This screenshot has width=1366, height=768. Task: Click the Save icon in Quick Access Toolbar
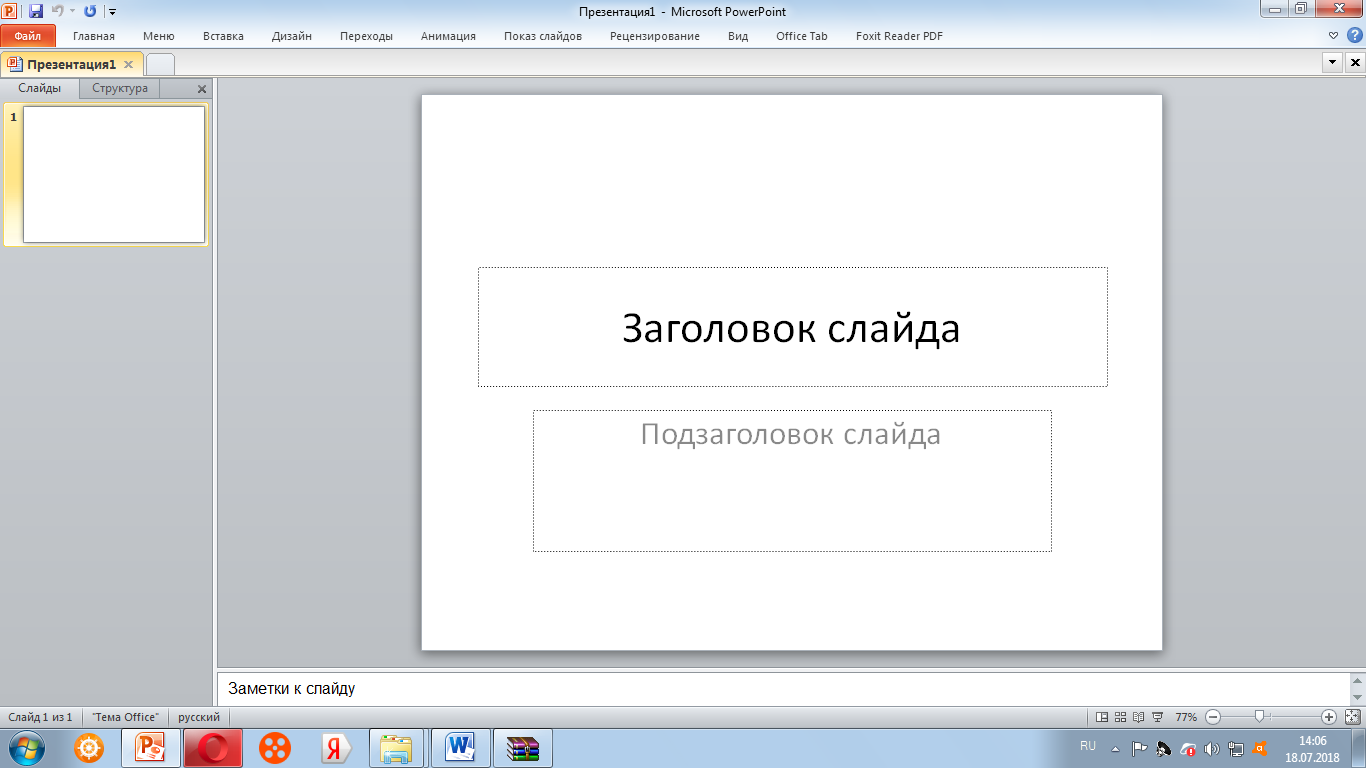coord(36,11)
